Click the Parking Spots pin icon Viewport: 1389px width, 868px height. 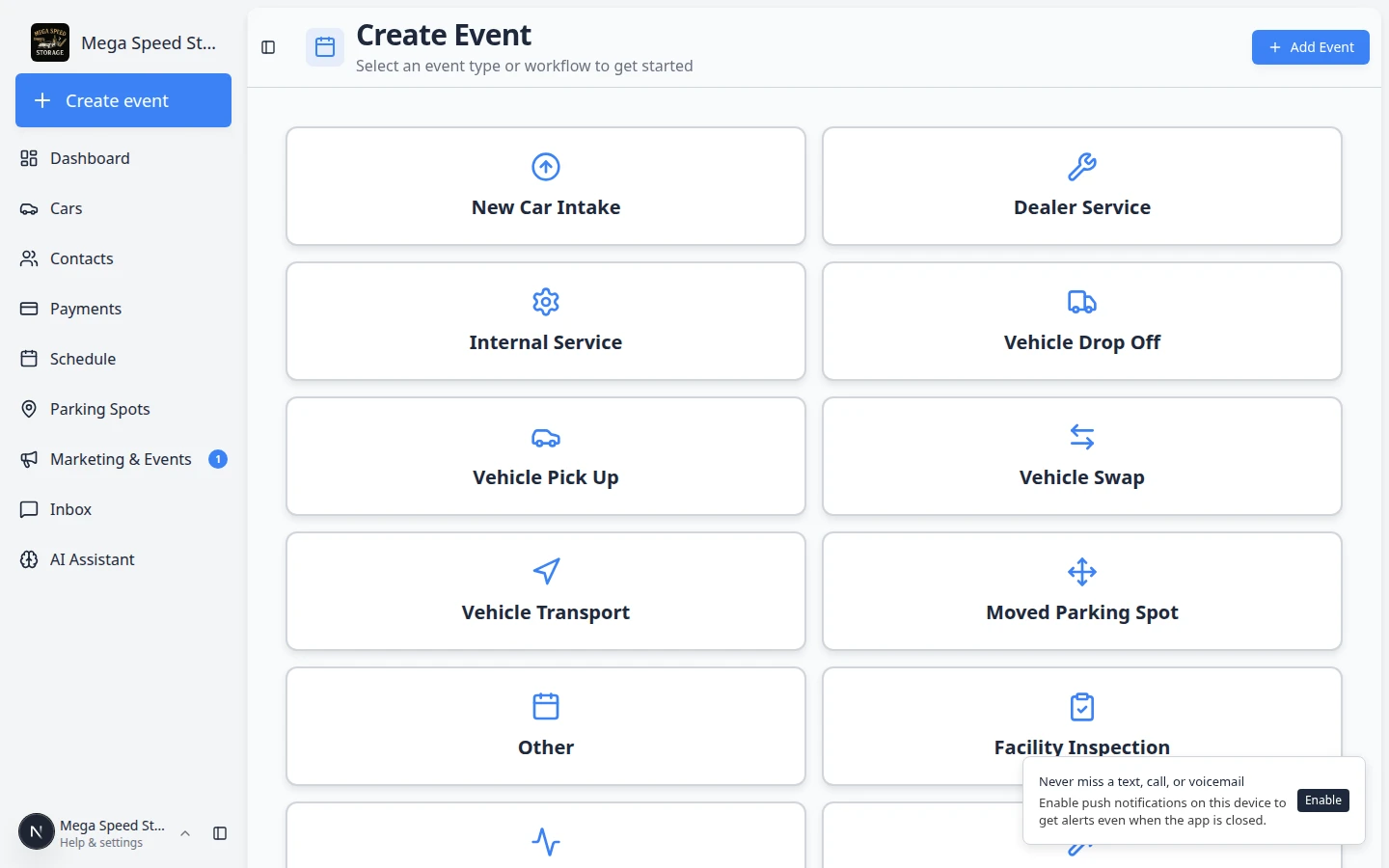(29, 409)
